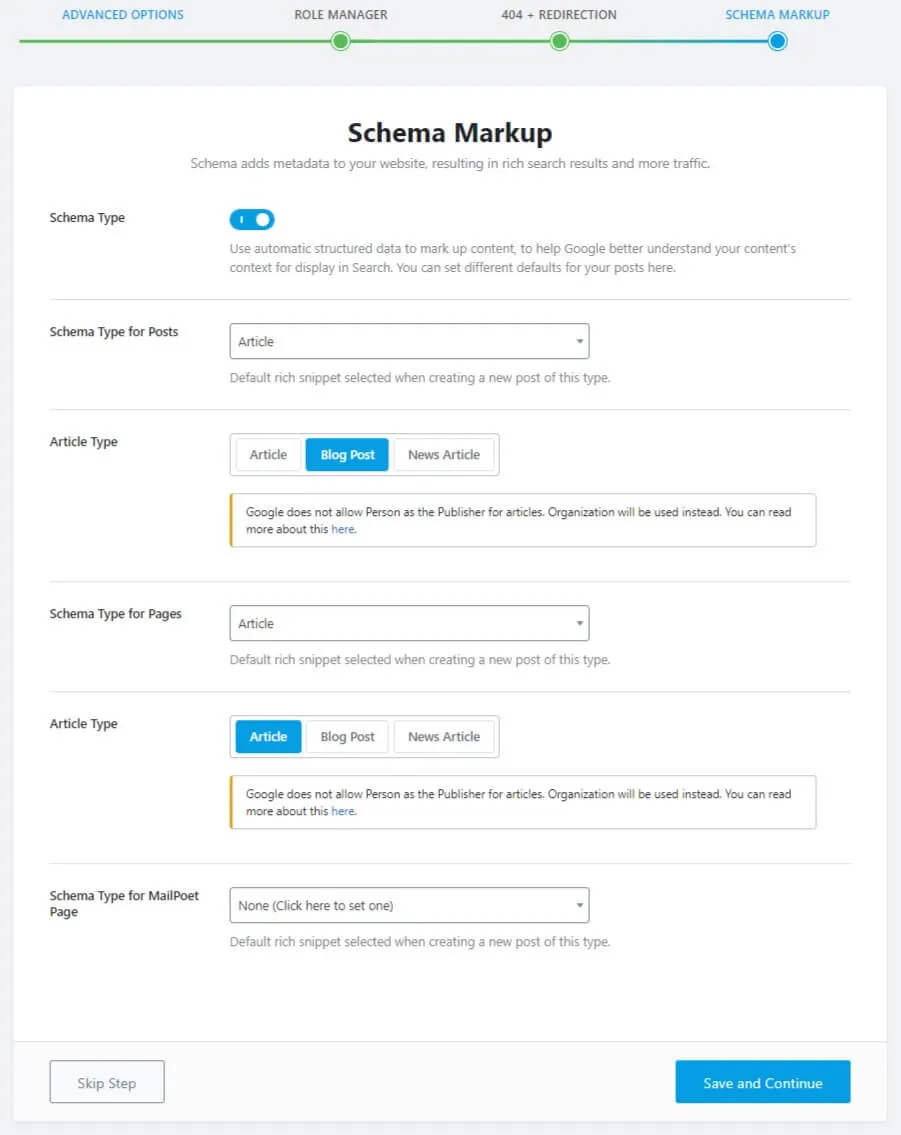Click the Schema Markup step circle
This screenshot has height=1135, width=901.
777,41
